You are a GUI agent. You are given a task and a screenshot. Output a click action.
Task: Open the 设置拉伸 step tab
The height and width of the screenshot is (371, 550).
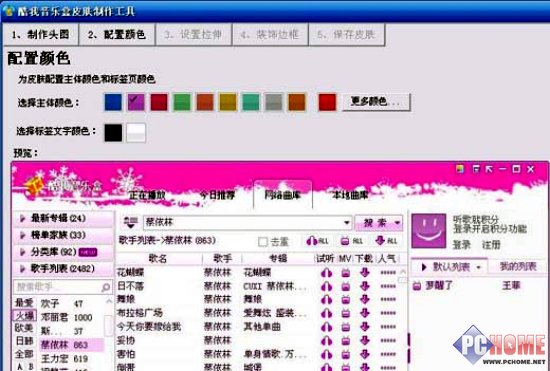click(x=193, y=35)
